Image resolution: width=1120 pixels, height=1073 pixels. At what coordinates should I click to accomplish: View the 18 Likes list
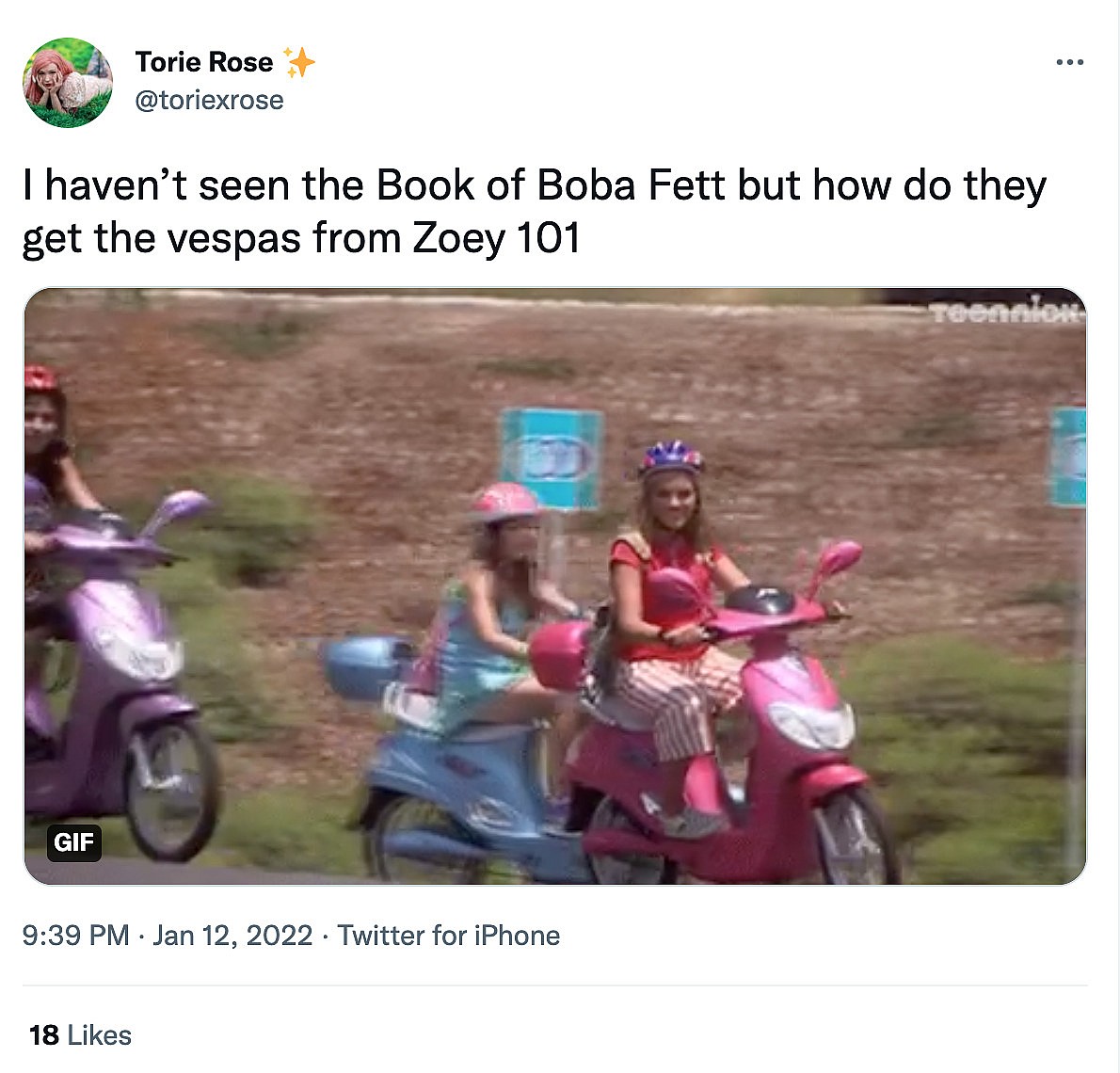[80, 1035]
